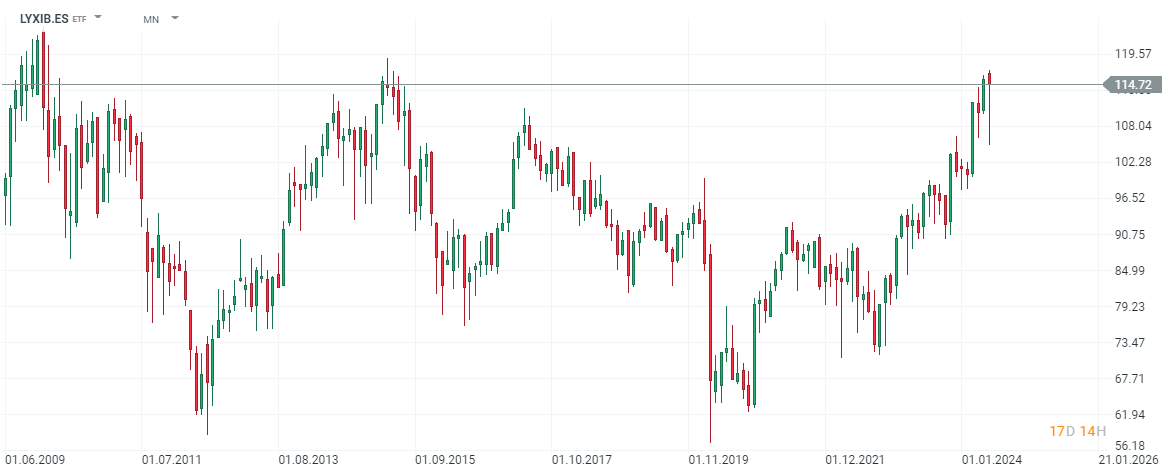Click the LYXIB.ES symbol name
The width and height of the screenshot is (1175, 476).
45,19
